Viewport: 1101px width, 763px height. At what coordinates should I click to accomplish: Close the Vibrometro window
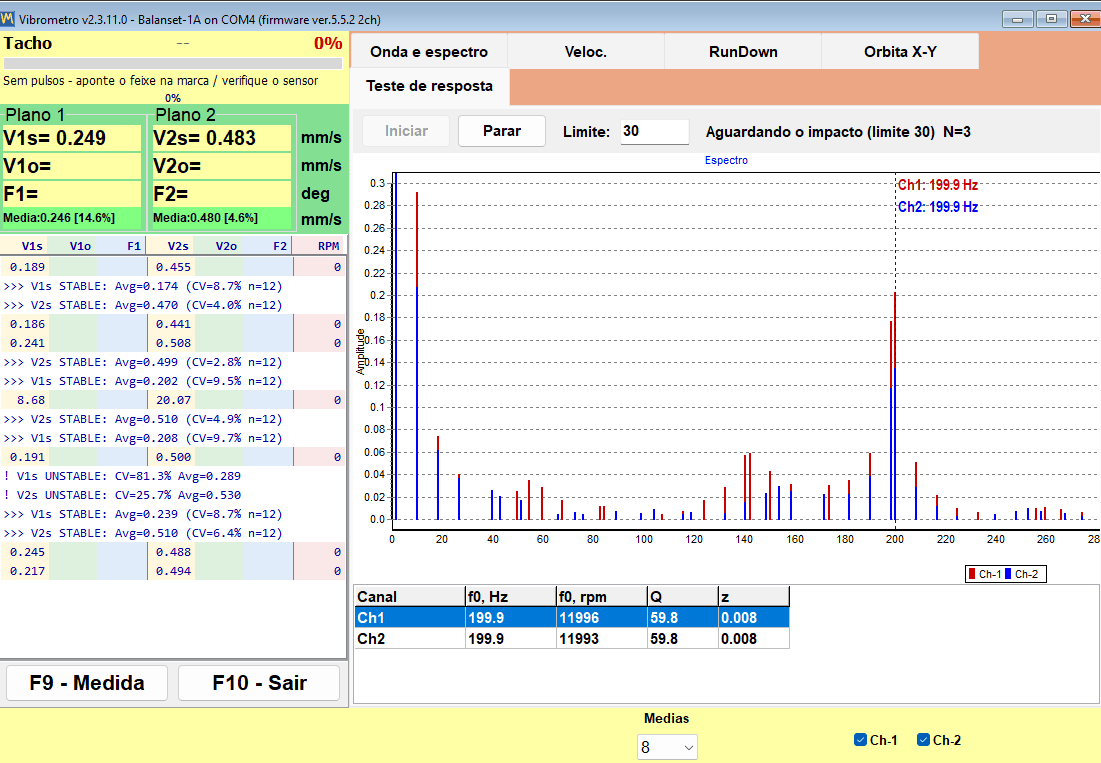pyautogui.click(x=1085, y=19)
